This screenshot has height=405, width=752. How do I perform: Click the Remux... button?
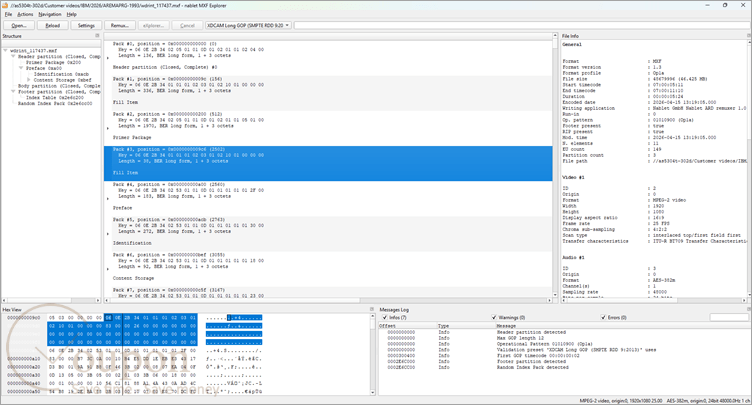coord(120,25)
